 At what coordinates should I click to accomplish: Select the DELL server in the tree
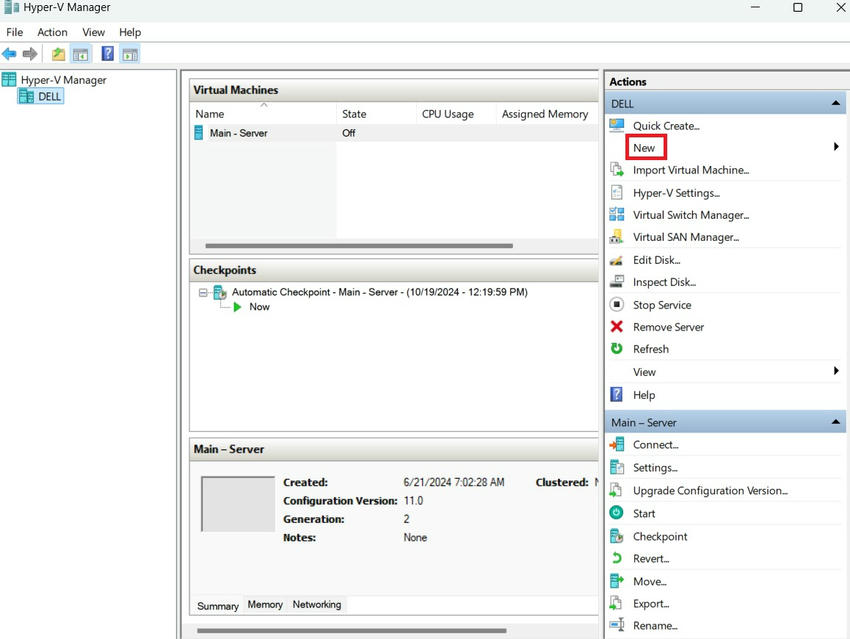click(41, 96)
